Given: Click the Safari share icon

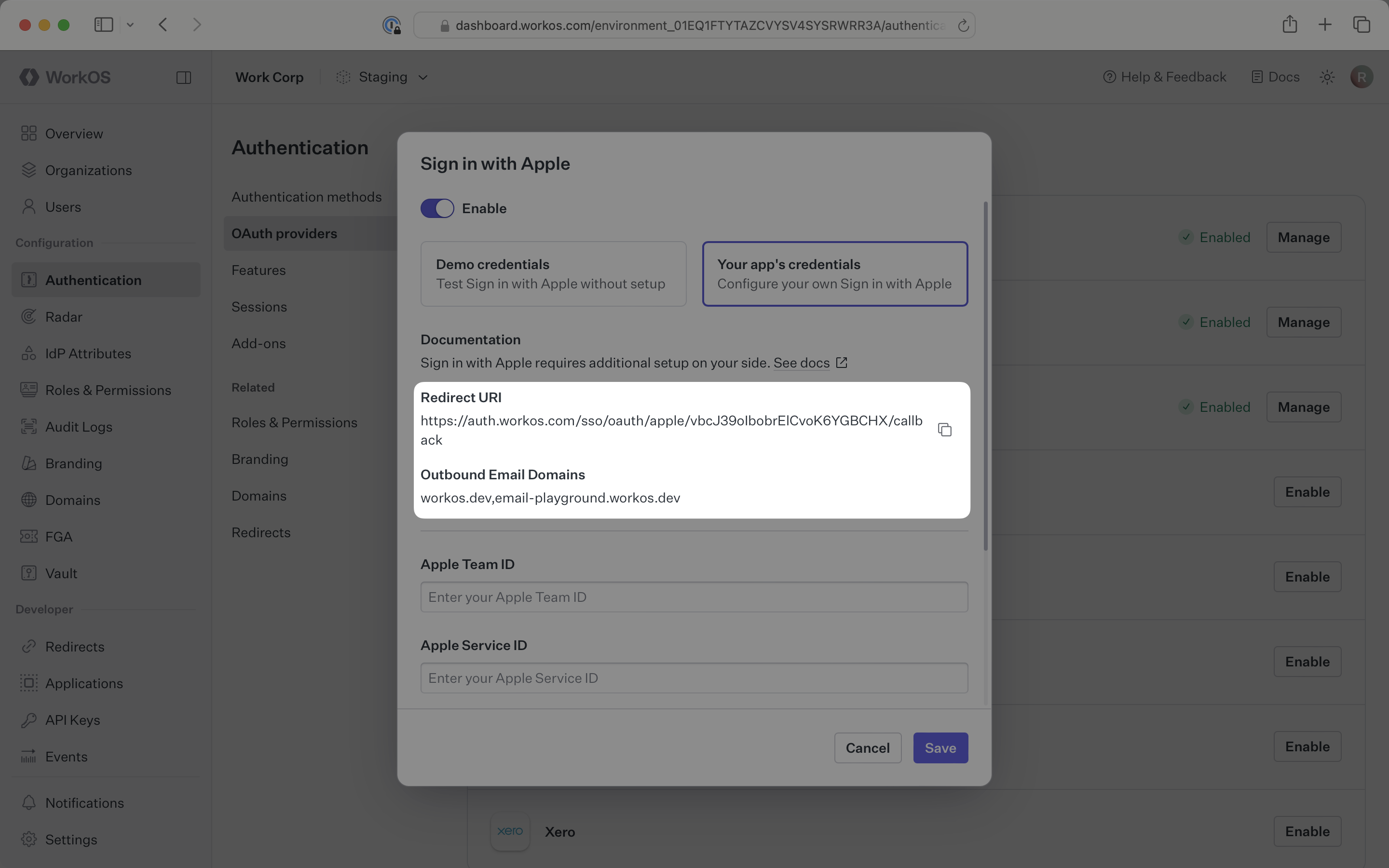Looking at the screenshot, I should coord(1289,25).
